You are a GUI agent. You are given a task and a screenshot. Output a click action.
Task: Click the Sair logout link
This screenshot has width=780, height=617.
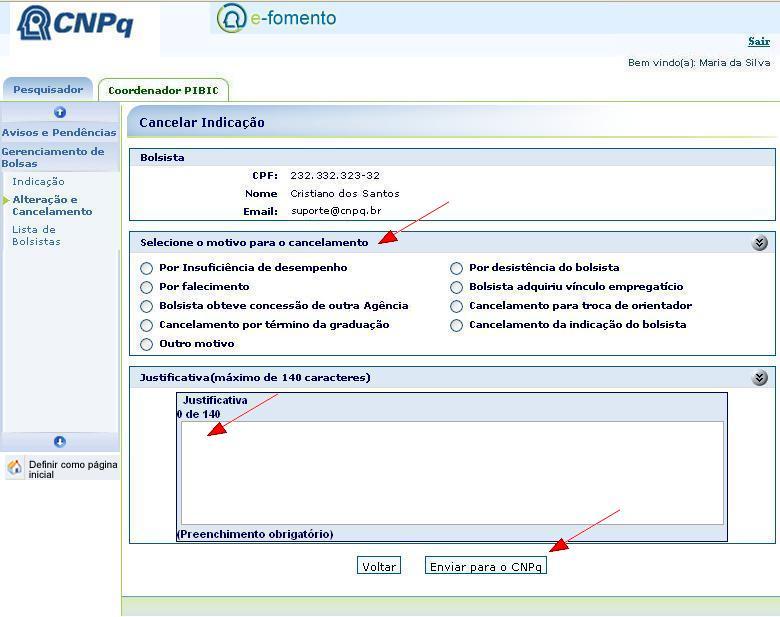click(x=758, y=41)
